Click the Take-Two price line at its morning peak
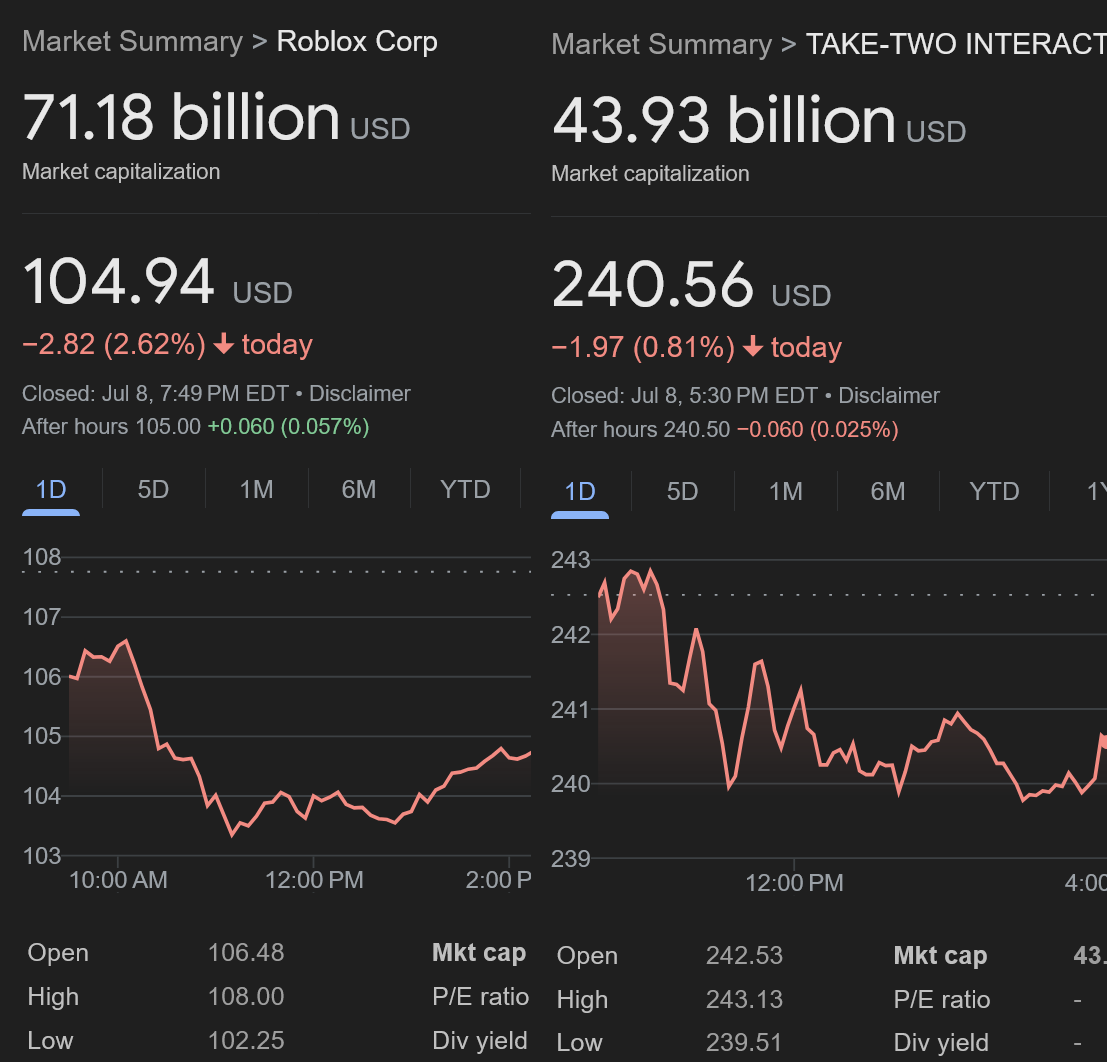 point(650,571)
